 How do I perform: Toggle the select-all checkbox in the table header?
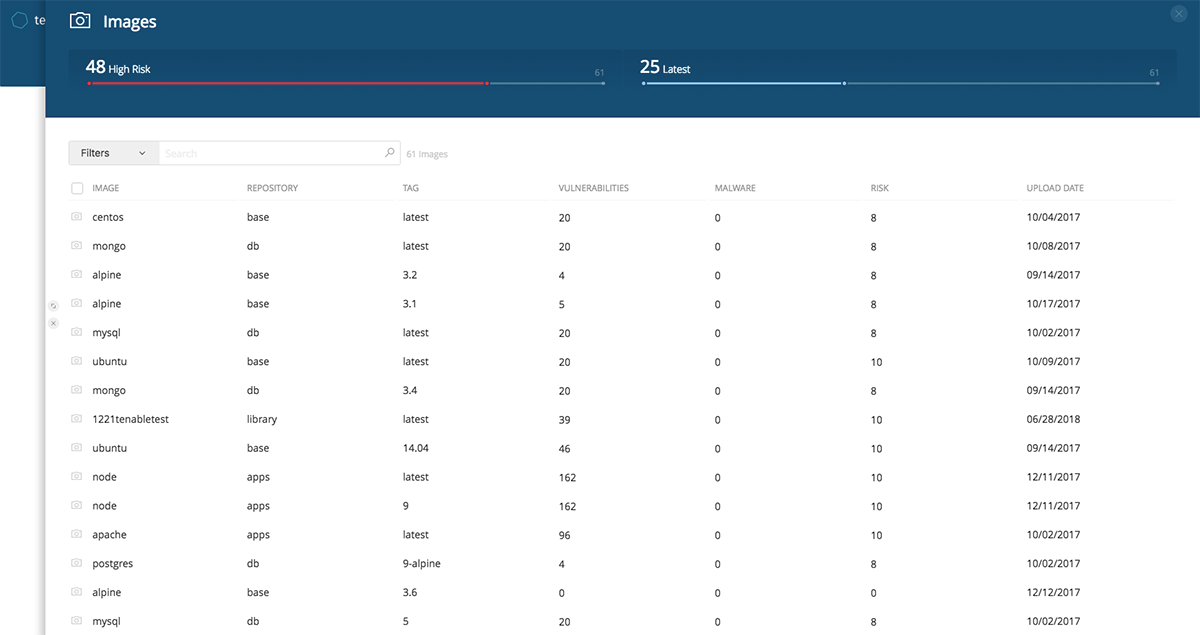click(76, 188)
